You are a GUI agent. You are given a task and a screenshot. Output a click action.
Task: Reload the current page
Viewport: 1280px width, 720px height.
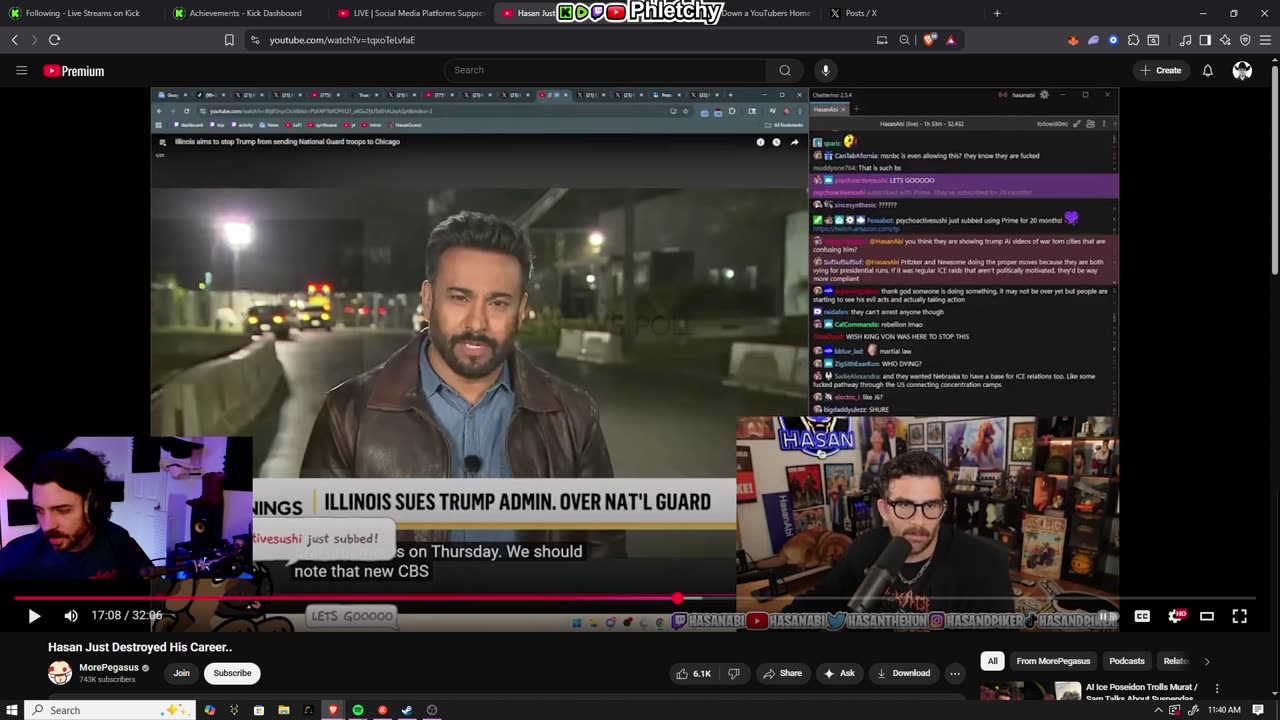click(x=54, y=40)
